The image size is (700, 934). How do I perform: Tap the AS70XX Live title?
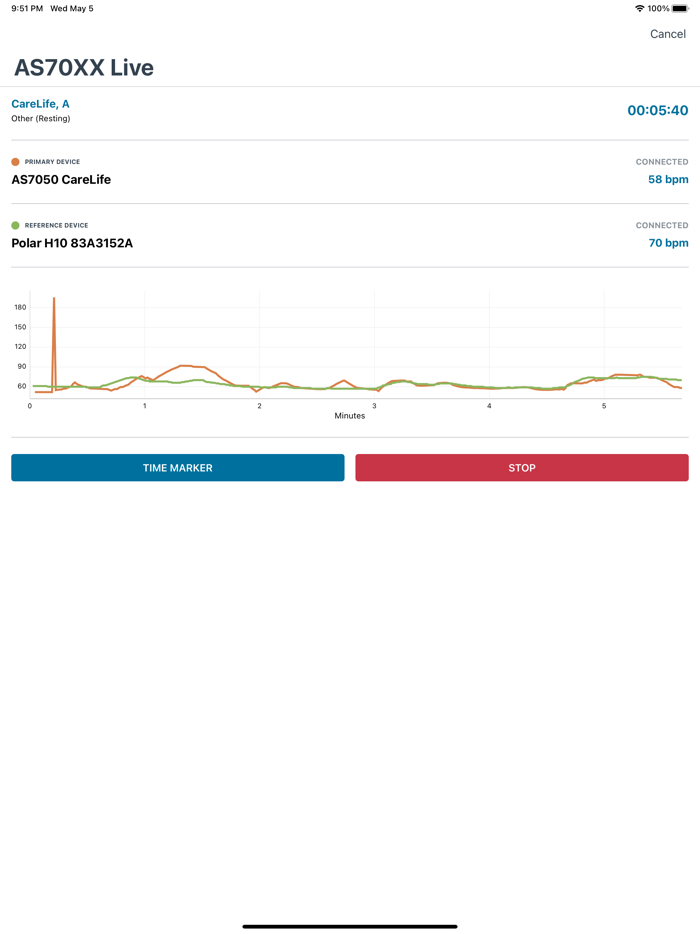point(84,68)
